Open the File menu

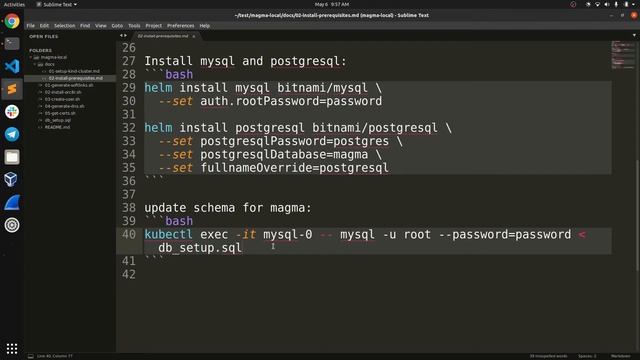(31, 26)
